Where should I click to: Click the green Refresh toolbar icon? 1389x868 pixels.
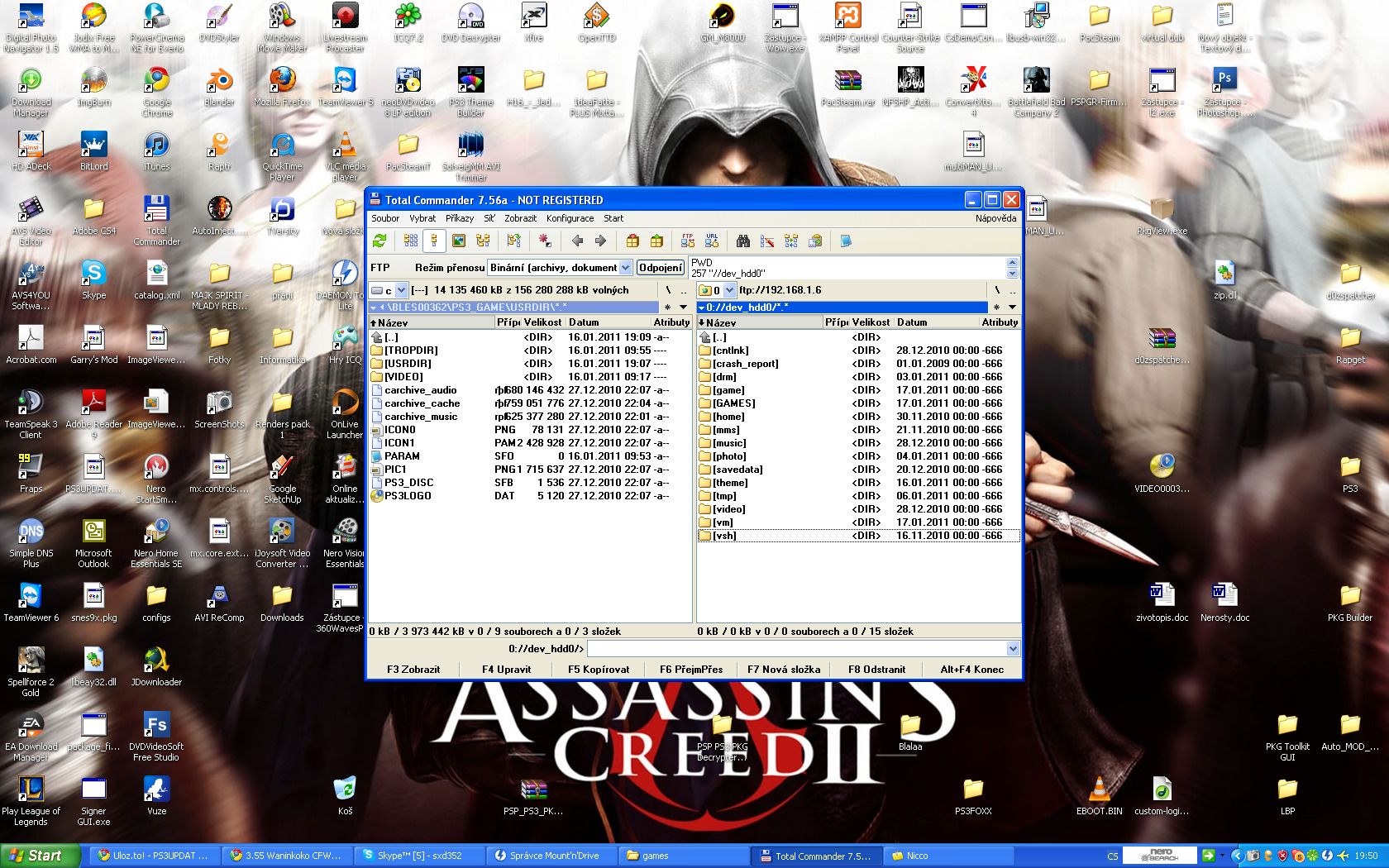click(x=379, y=241)
